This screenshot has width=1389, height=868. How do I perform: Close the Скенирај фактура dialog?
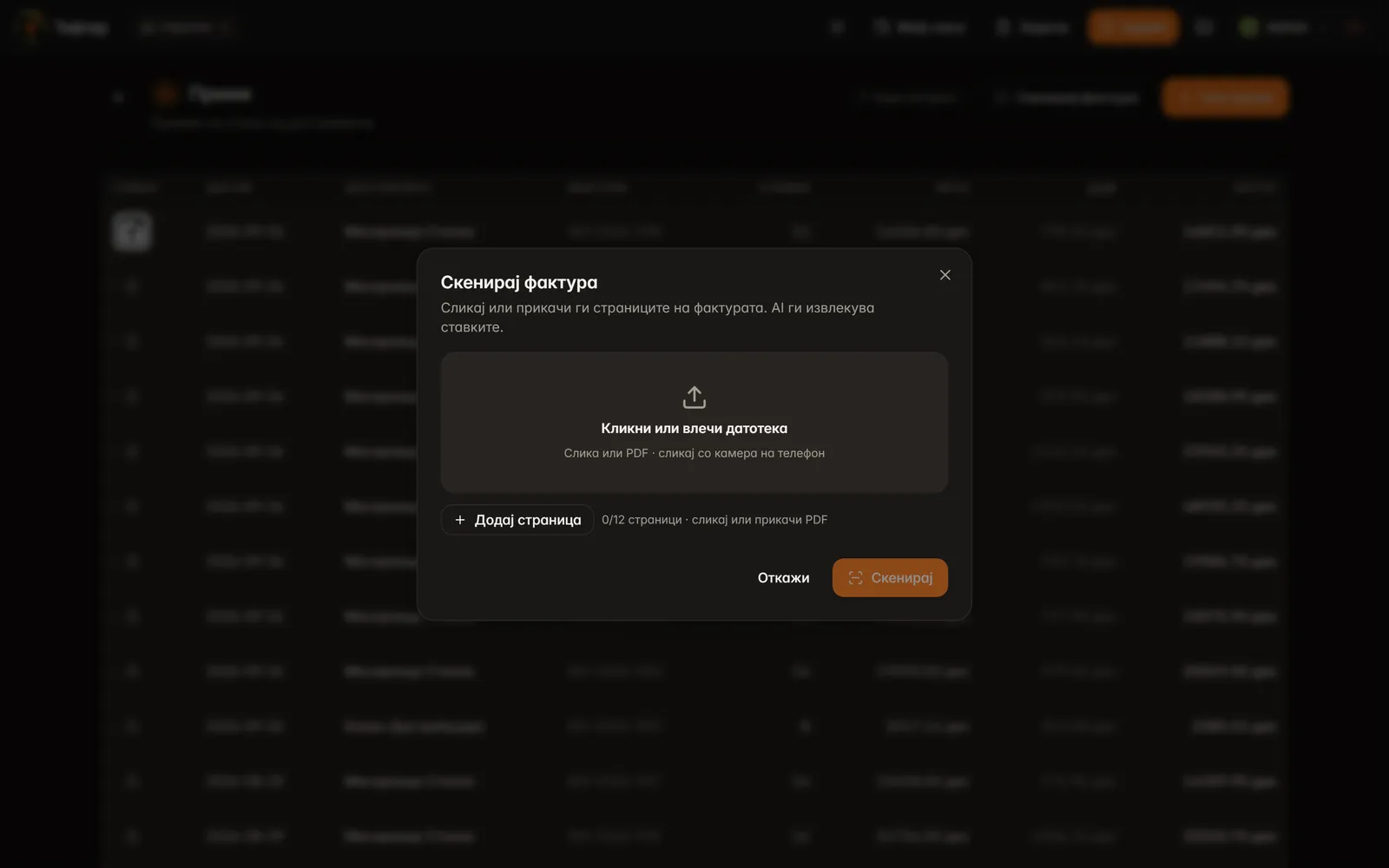pyautogui.click(x=945, y=275)
